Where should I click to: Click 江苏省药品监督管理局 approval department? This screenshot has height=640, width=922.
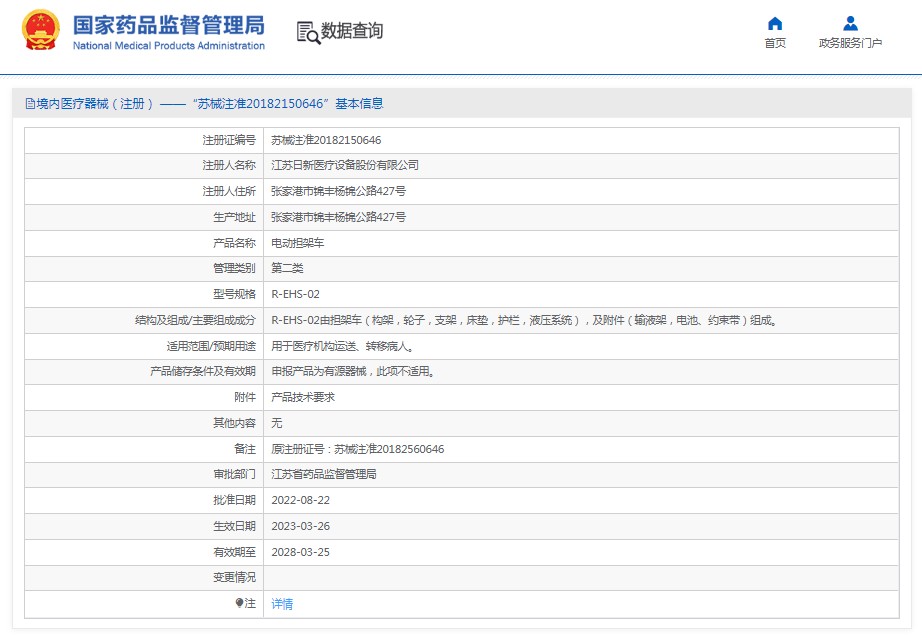coord(323,474)
